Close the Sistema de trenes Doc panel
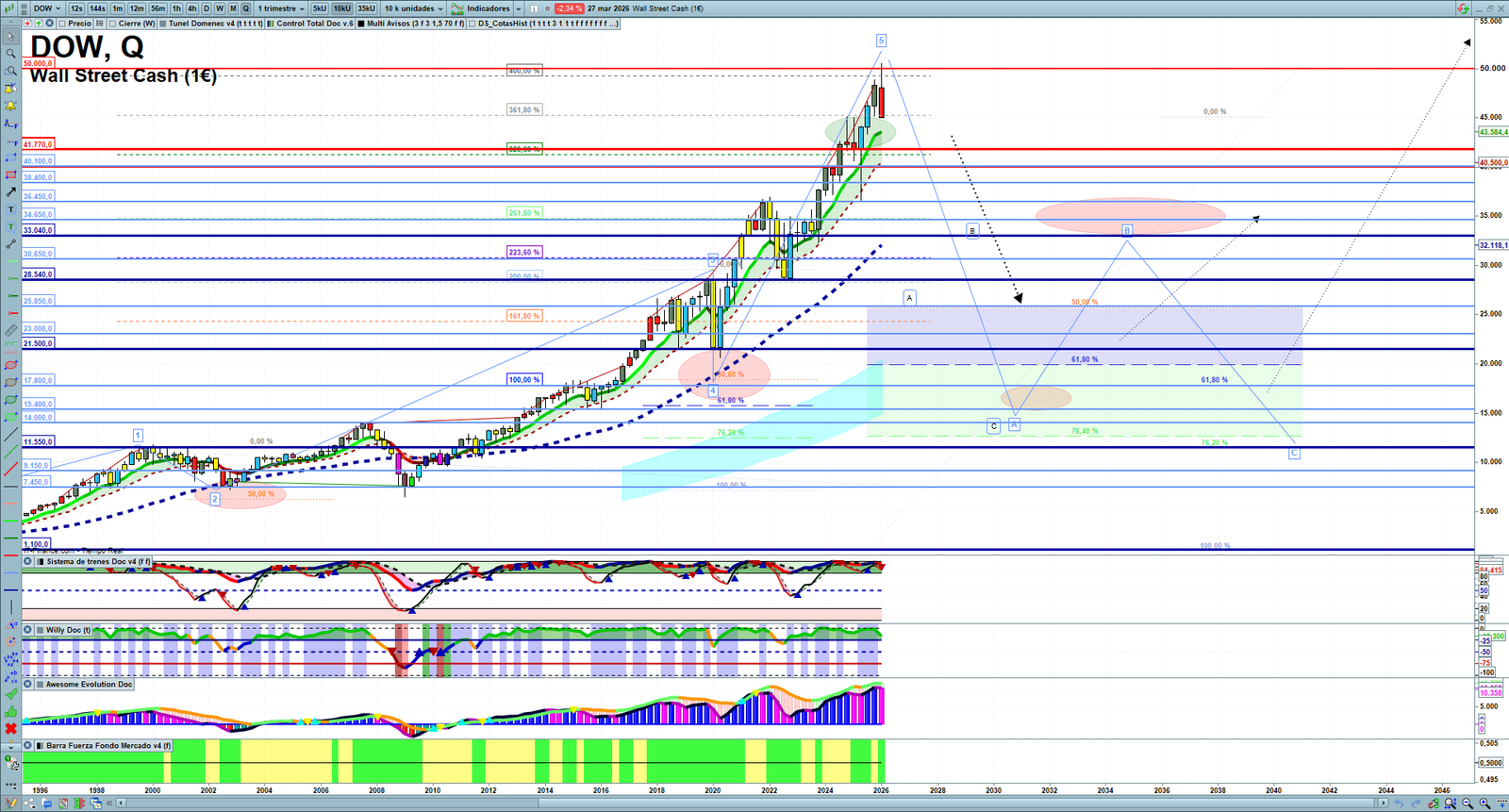Image resolution: width=1509 pixels, height=812 pixels. 28,561
